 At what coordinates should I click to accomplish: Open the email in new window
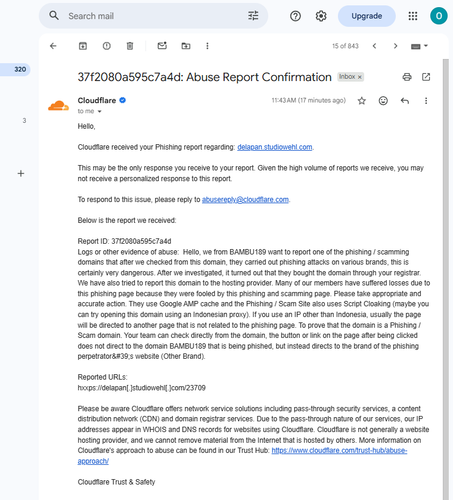click(426, 77)
